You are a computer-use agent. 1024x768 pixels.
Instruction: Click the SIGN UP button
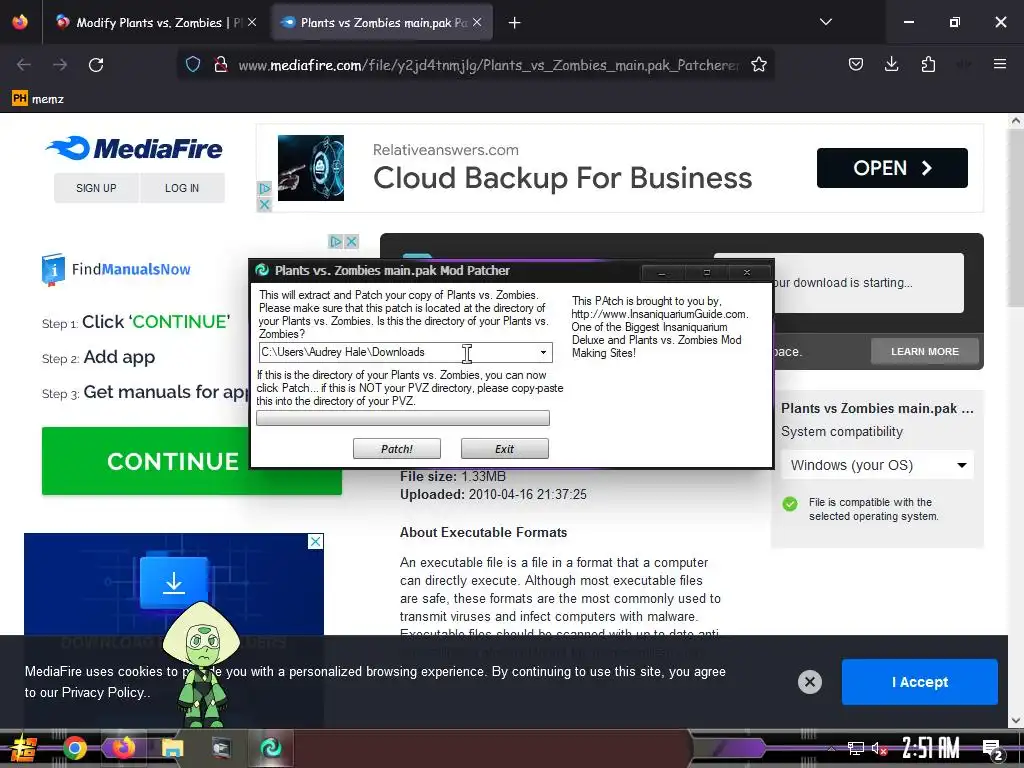tap(96, 188)
